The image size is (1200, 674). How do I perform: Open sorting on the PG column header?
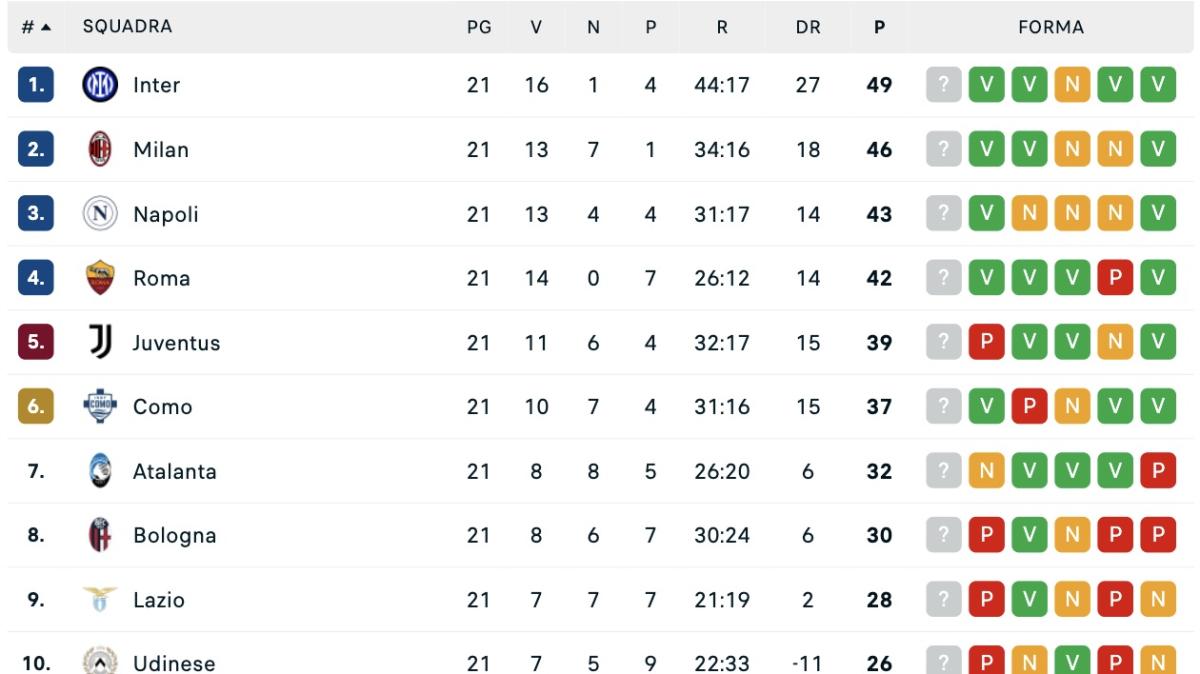(480, 28)
